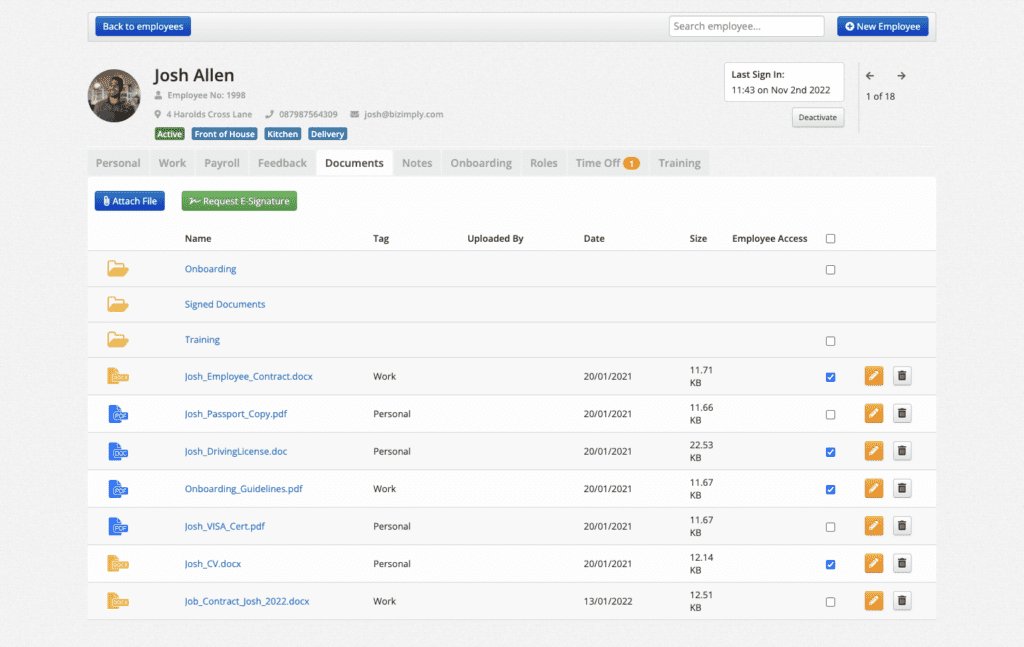The height and width of the screenshot is (647, 1024).
Task: Switch to the Payroll tab
Action: point(222,163)
